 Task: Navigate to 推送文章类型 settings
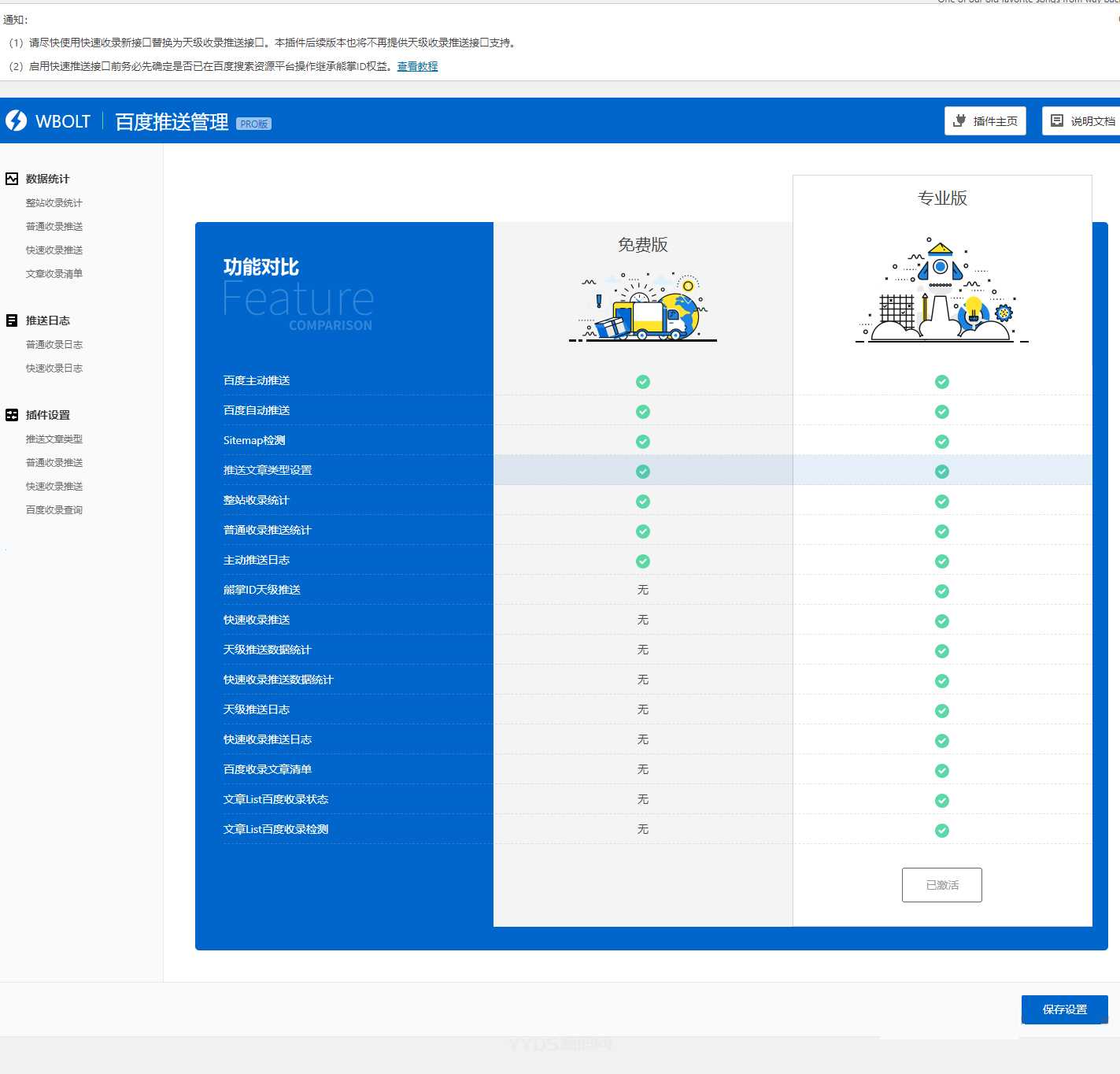coord(54,439)
